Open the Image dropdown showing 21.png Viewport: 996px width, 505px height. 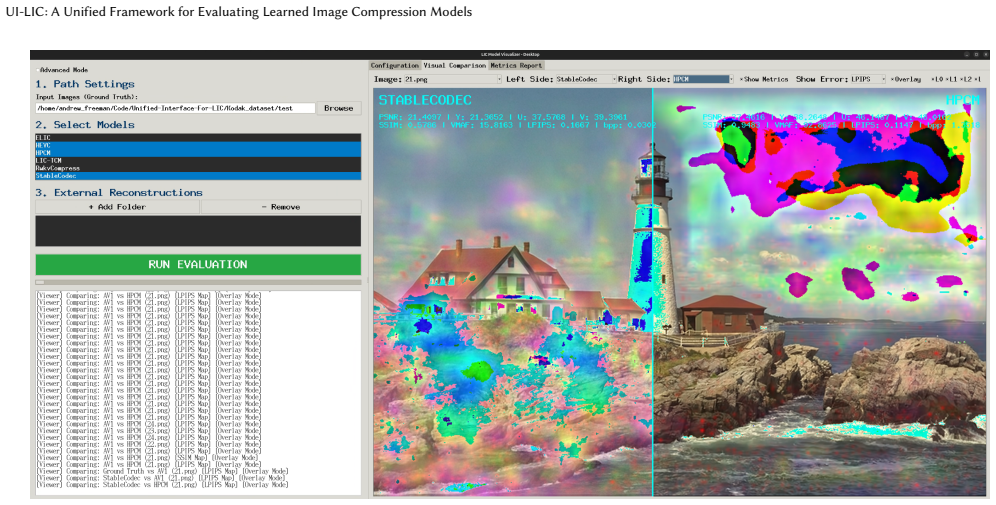click(x=453, y=79)
